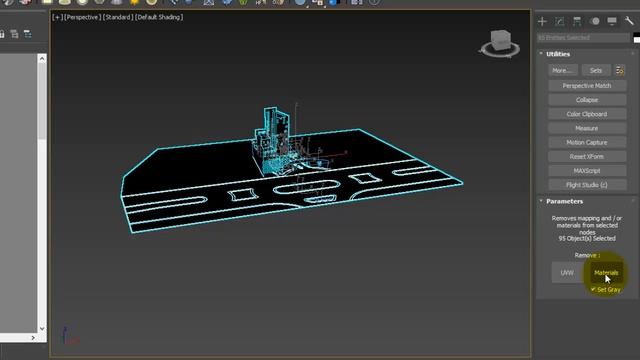Click the left panel scroll right arrow
This screenshot has width=640, height=360.
[x=33, y=338]
